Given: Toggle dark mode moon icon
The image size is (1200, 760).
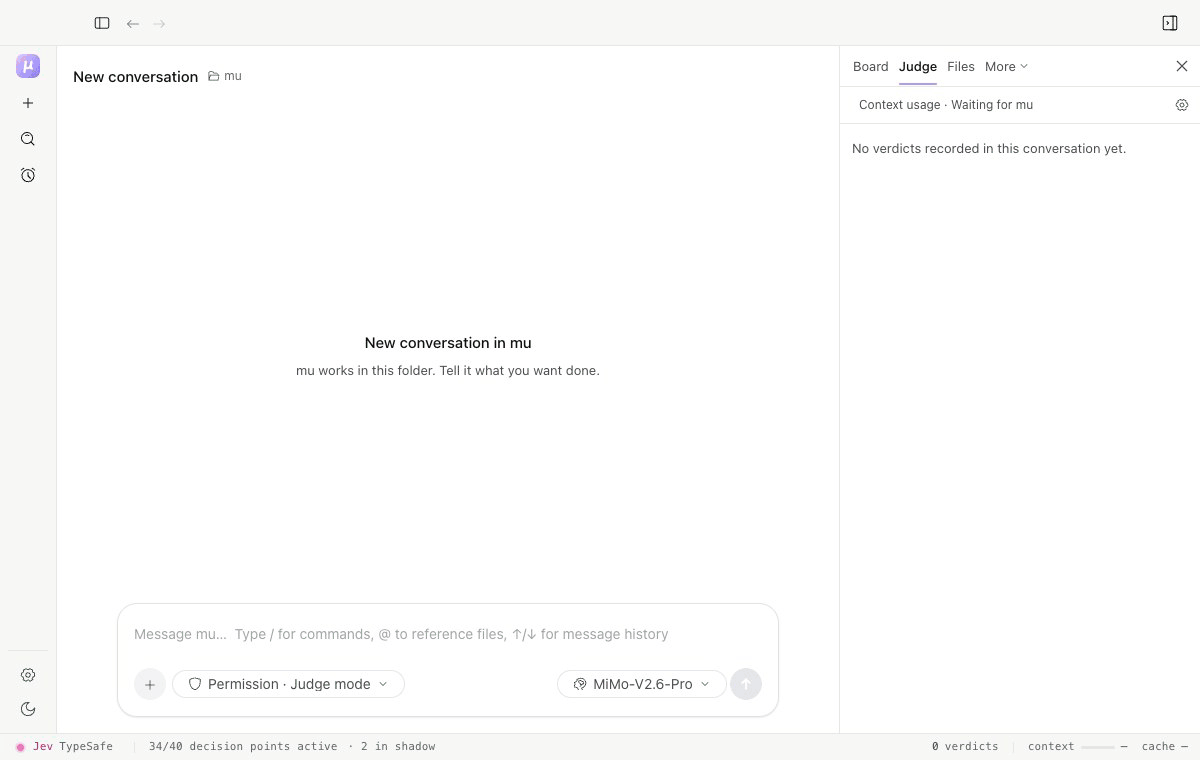Looking at the screenshot, I should point(28,709).
